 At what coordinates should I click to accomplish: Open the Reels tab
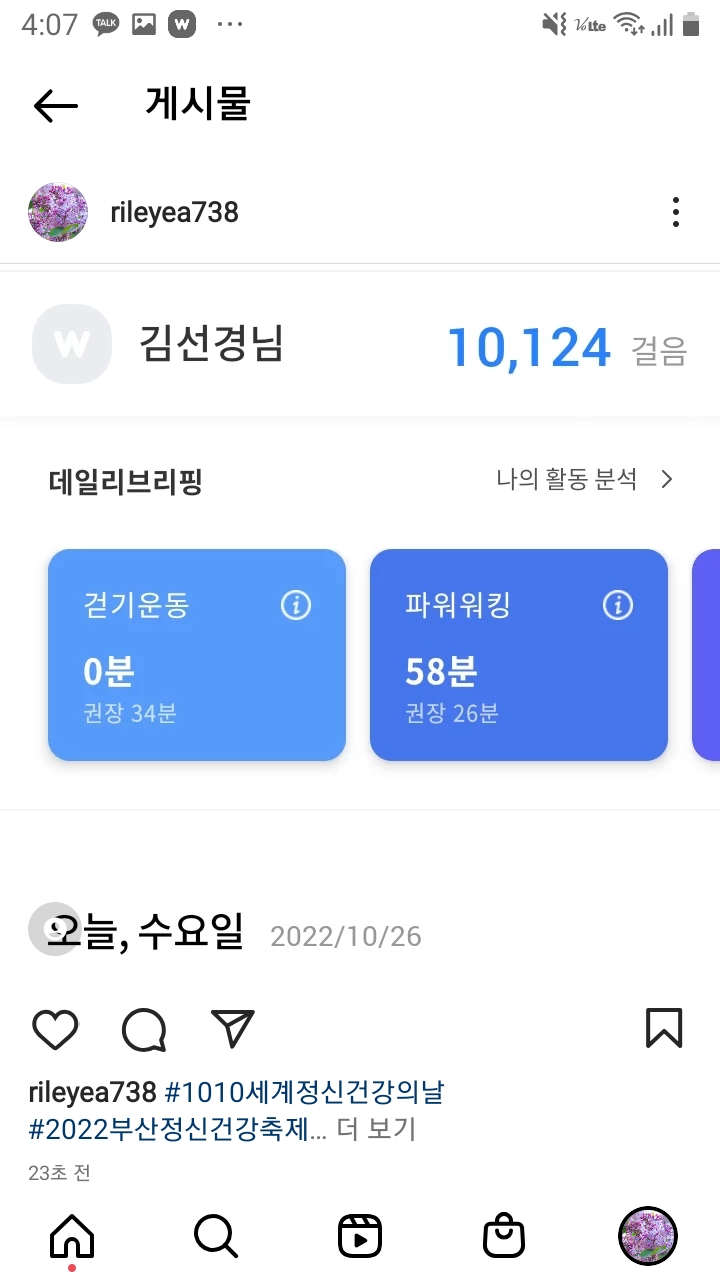pyautogui.click(x=360, y=1236)
